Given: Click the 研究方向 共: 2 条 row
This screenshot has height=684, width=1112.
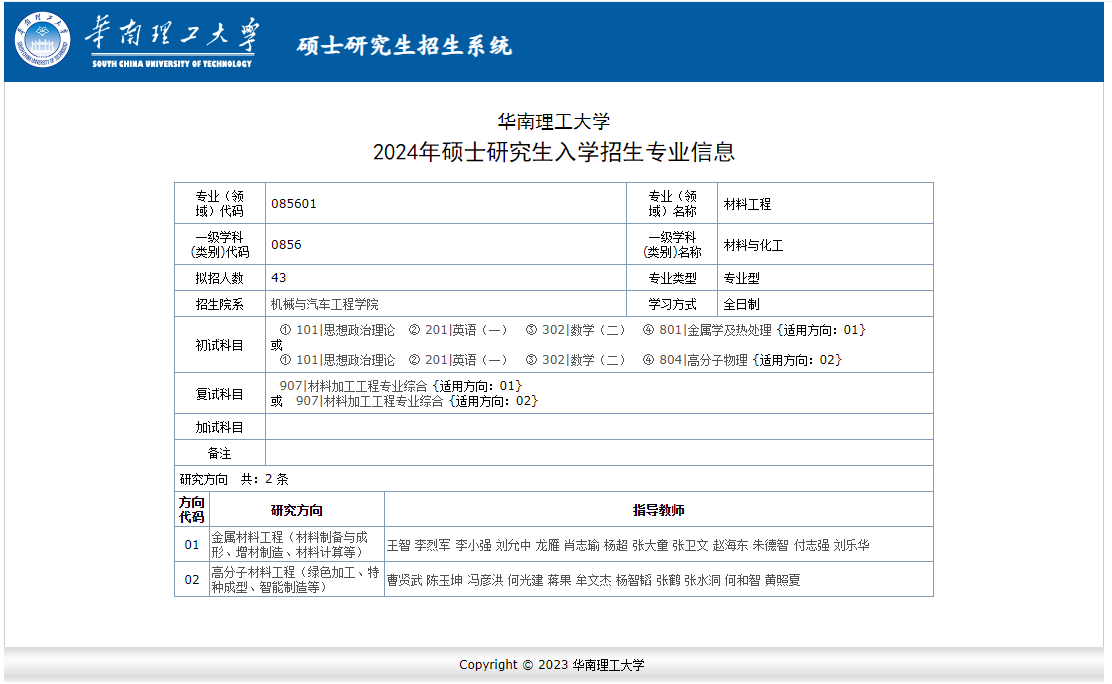Looking at the screenshot, I should click(x=554, y=479).
